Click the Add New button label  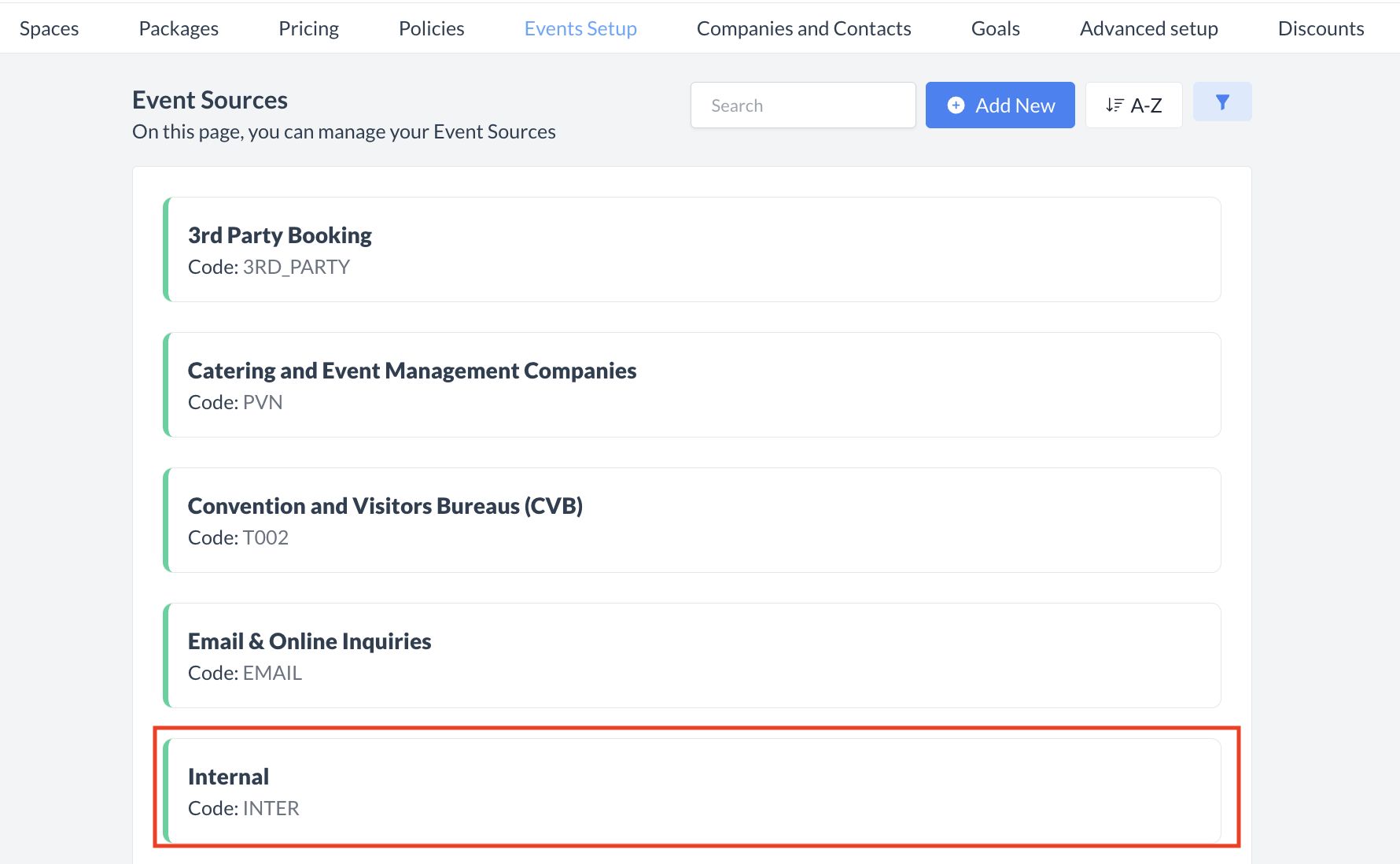point(1015,105)
